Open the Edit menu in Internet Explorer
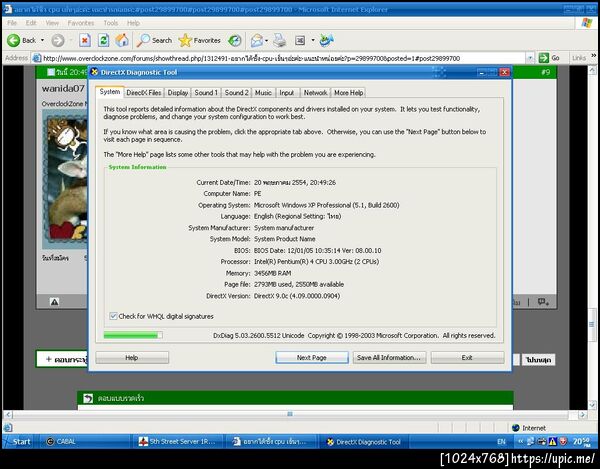 click(31, 23)
